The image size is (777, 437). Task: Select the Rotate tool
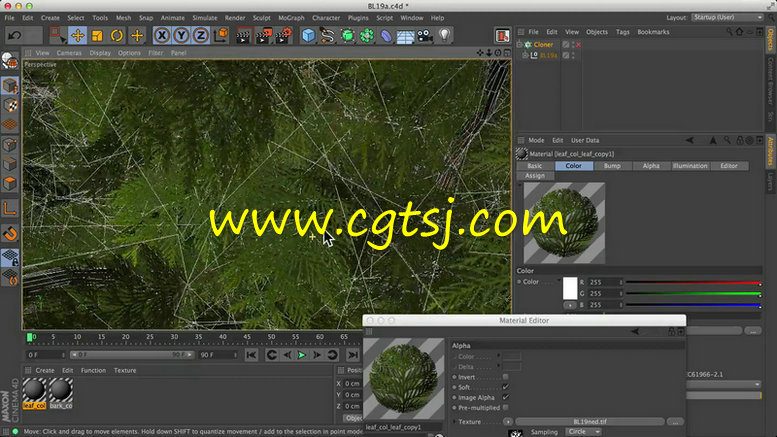pos(117,36)
